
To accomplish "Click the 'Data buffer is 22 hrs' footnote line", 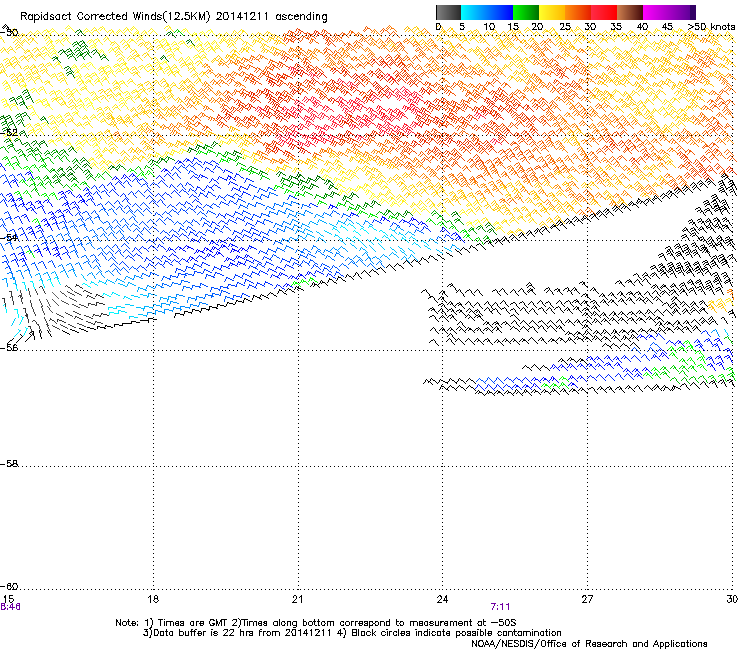I will [352, 633].
